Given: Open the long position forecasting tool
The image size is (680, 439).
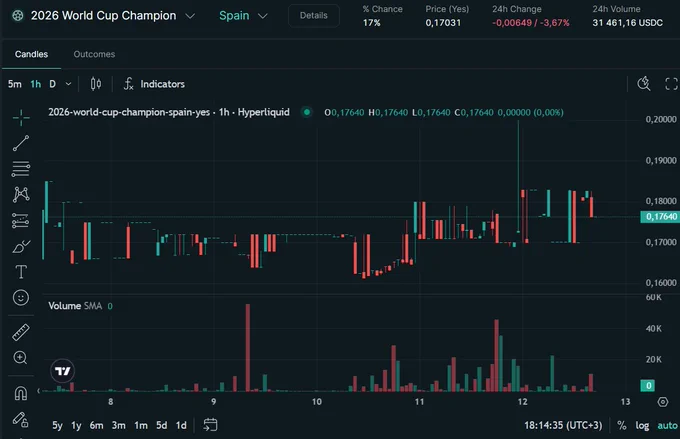Looking at the screenshot, I should click(x=21, y=220).
